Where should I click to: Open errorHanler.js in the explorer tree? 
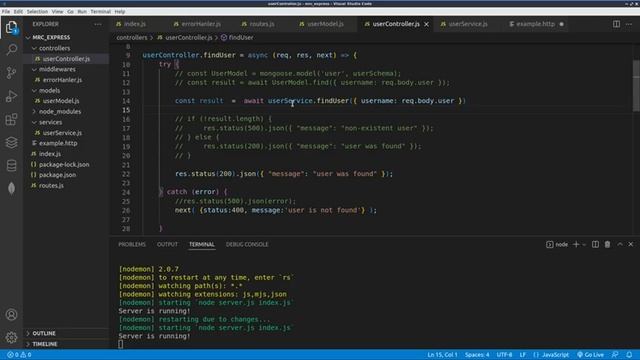point(62,80)
